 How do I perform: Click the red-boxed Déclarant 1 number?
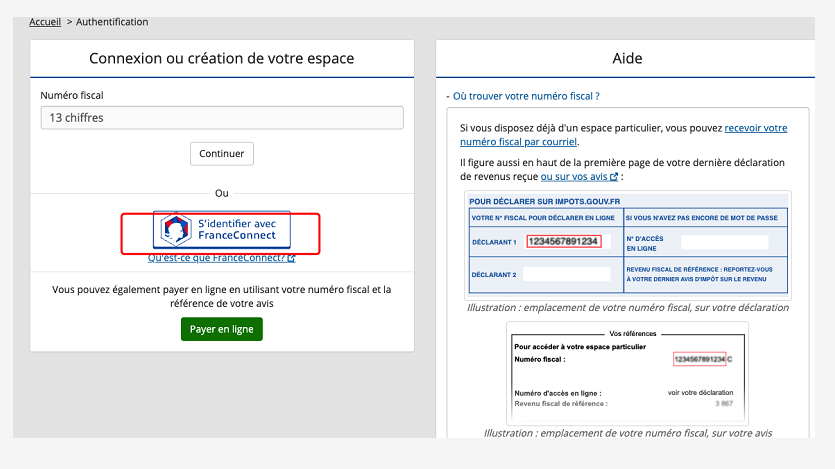coord(564,241)
